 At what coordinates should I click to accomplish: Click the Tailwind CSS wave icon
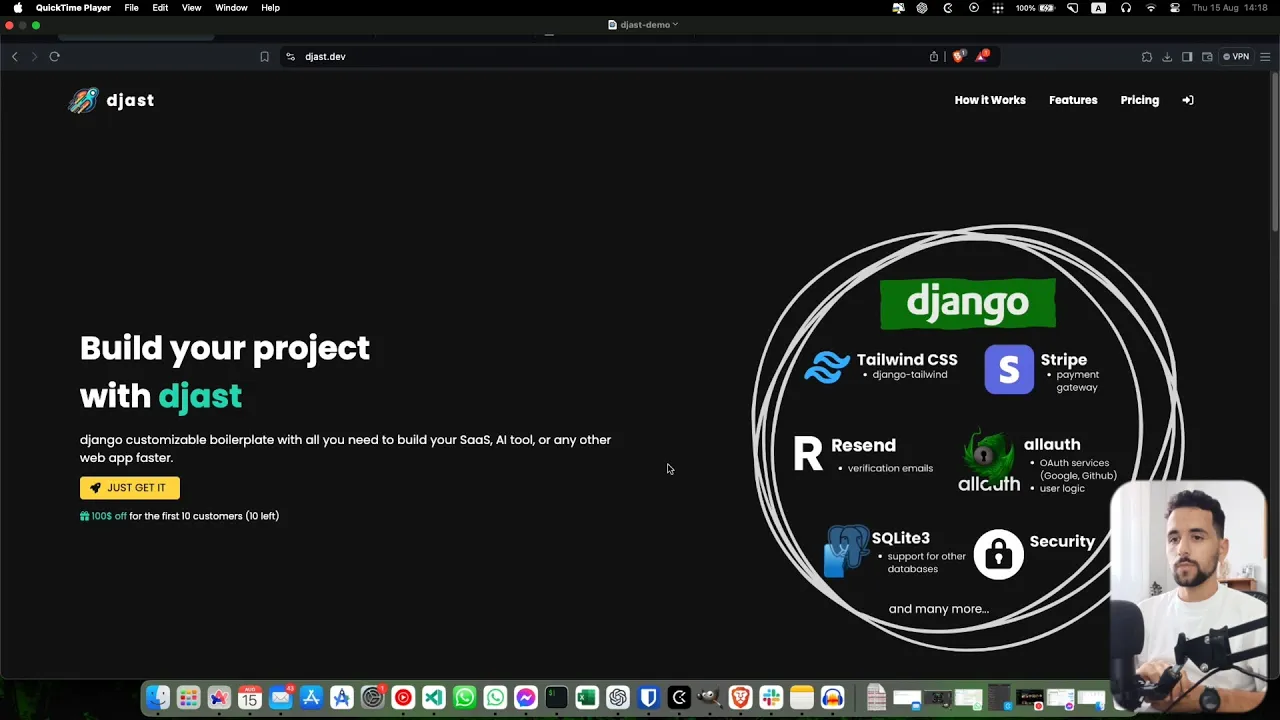(x=827, y=368)
